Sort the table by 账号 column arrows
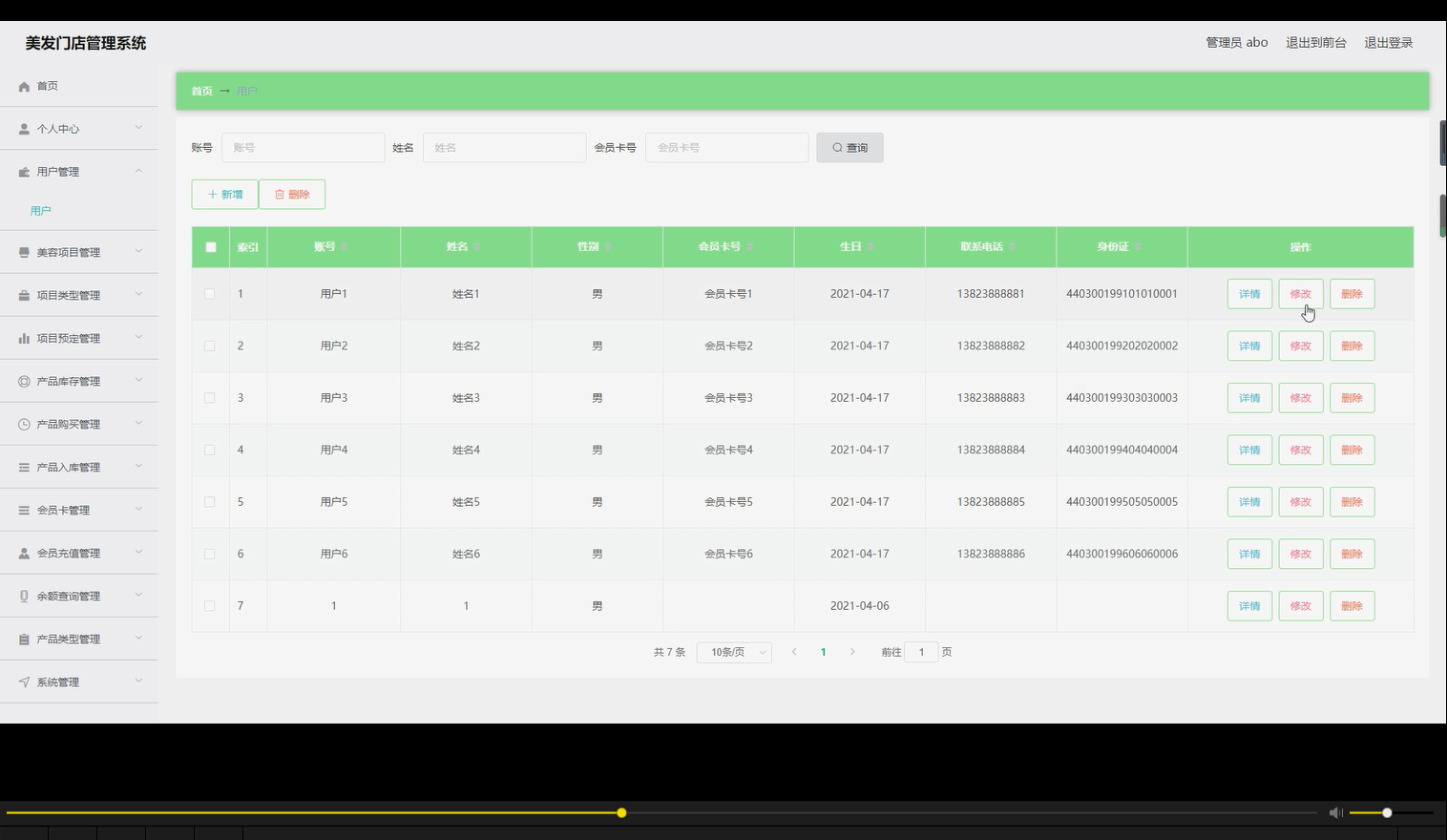Viewport: 1447px width, 840px height. 345,246
